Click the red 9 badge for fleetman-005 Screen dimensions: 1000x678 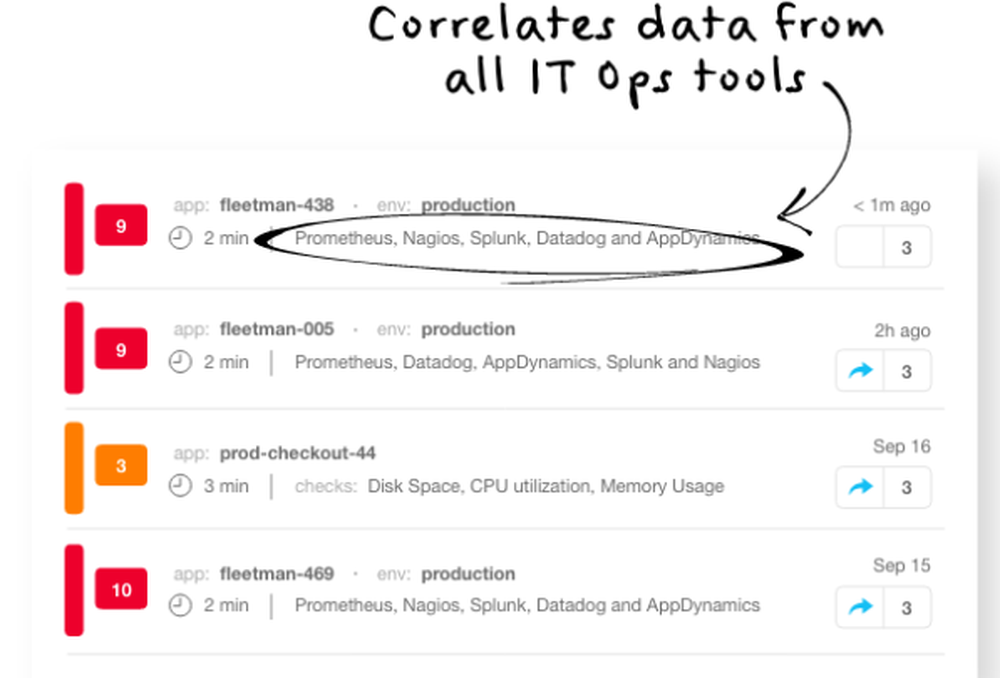[121, 350]
